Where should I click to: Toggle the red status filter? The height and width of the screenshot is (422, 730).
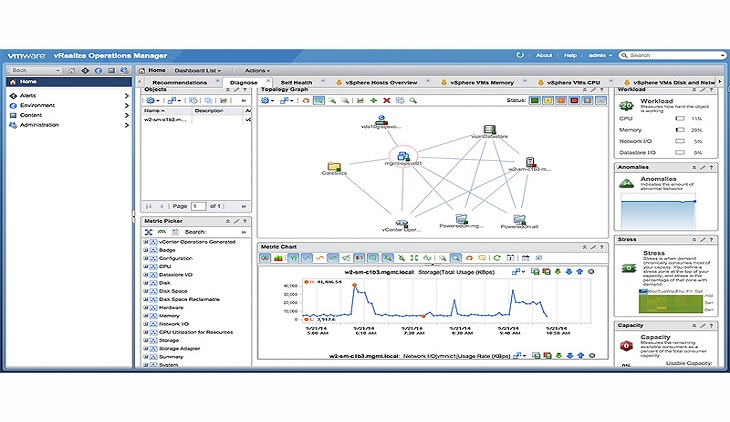575,101
